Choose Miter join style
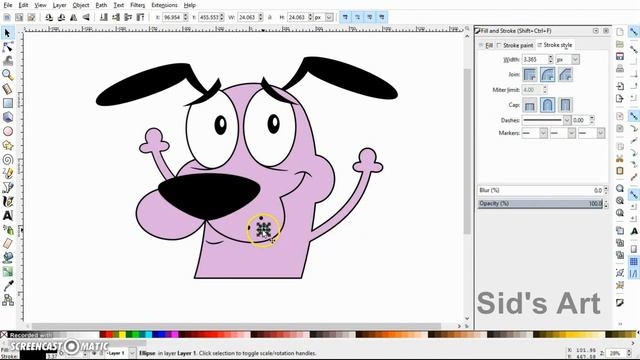The image size is (640, 360). 530,75
